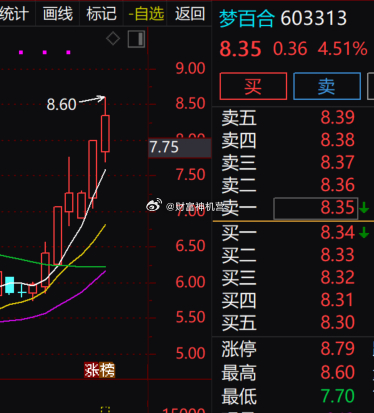Select the 买四 price 8.31
Image resolution: width=374 pixels, height=413 pixels.
[x=337, y=300]
